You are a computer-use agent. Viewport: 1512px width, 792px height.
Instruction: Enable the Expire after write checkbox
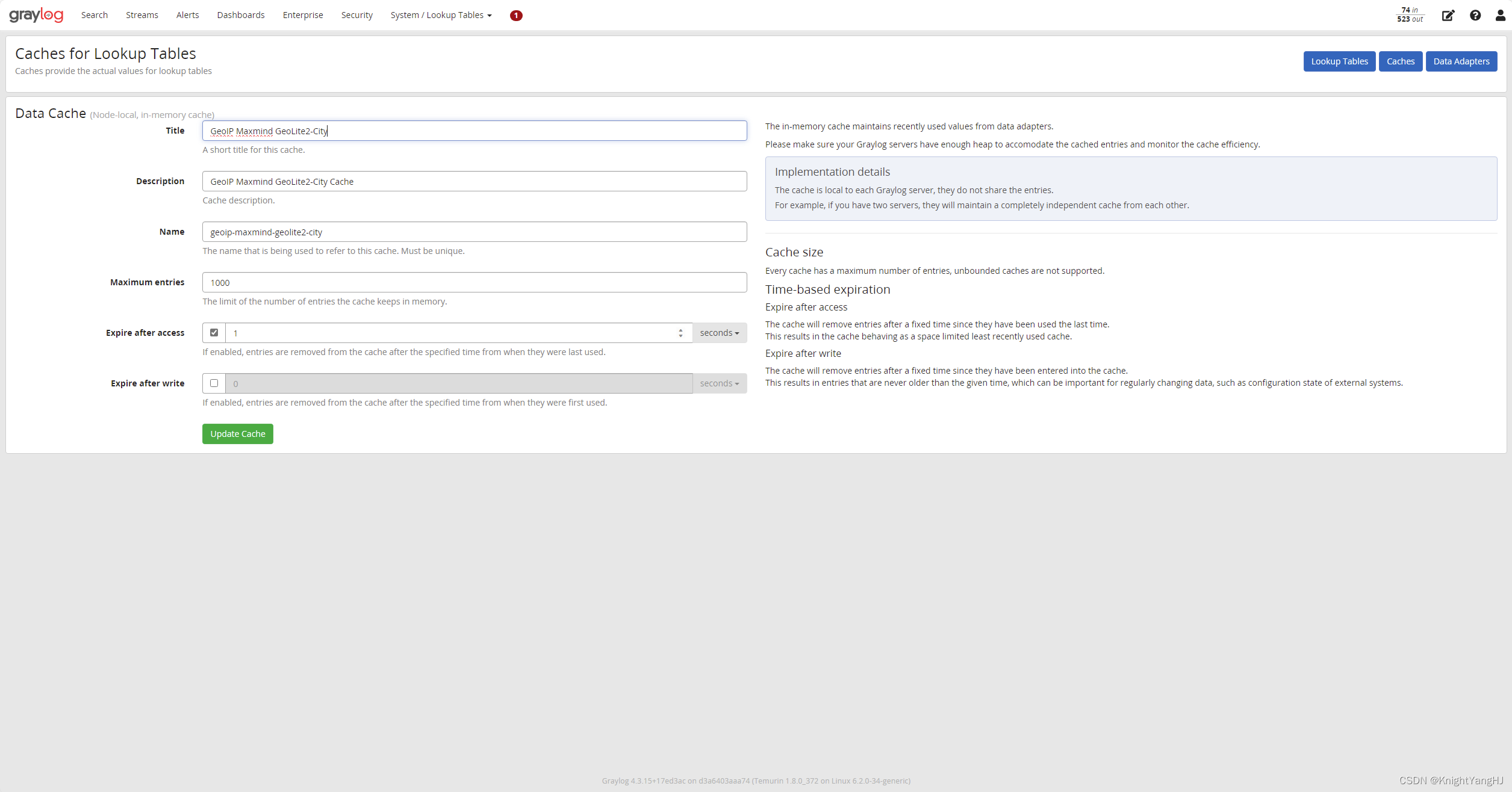(213, 383)
